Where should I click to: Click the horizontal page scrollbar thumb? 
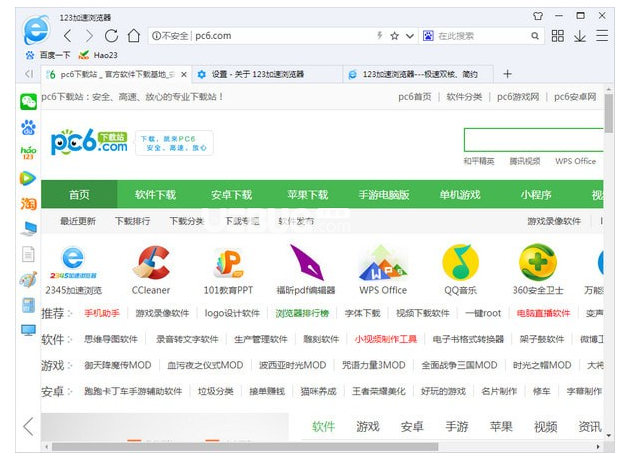[x=245, y=447]
